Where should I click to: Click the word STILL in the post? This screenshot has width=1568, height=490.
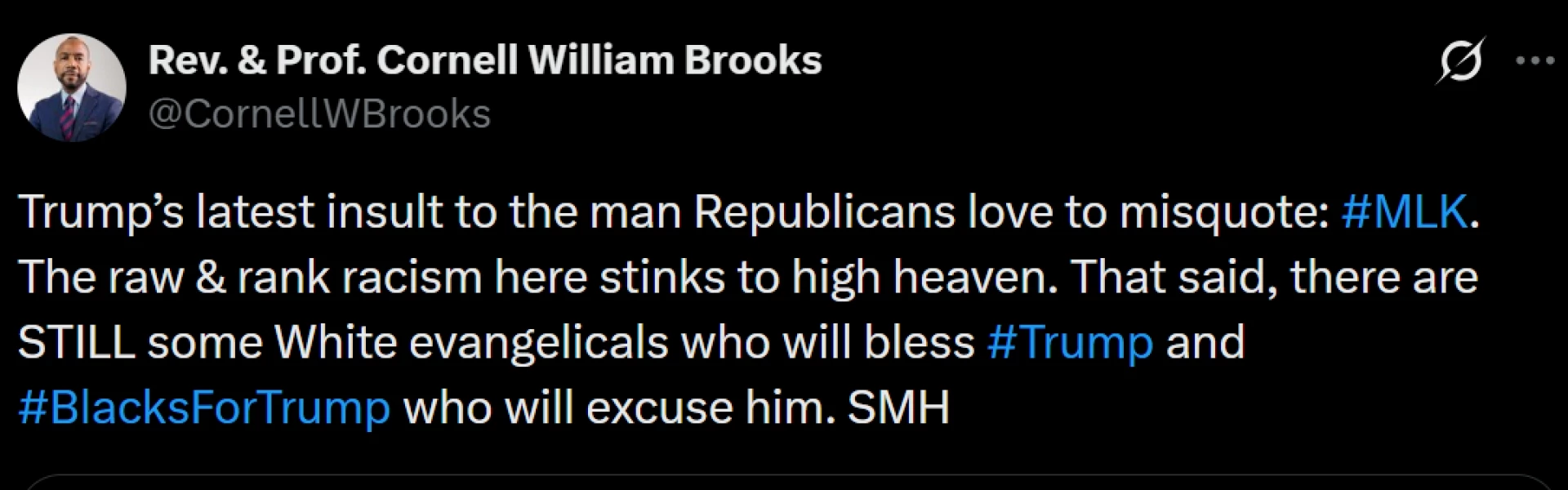click(77, 342)
